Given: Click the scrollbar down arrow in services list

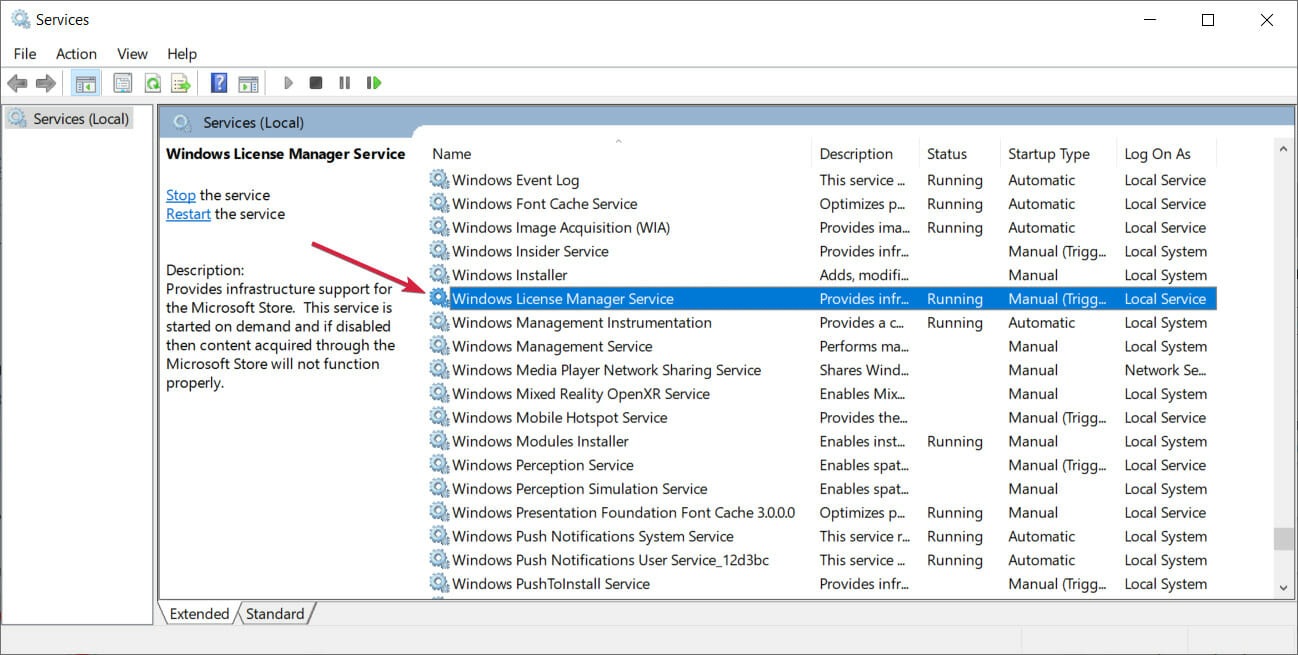Looking at the screenshot, I should click(1283, 587).
